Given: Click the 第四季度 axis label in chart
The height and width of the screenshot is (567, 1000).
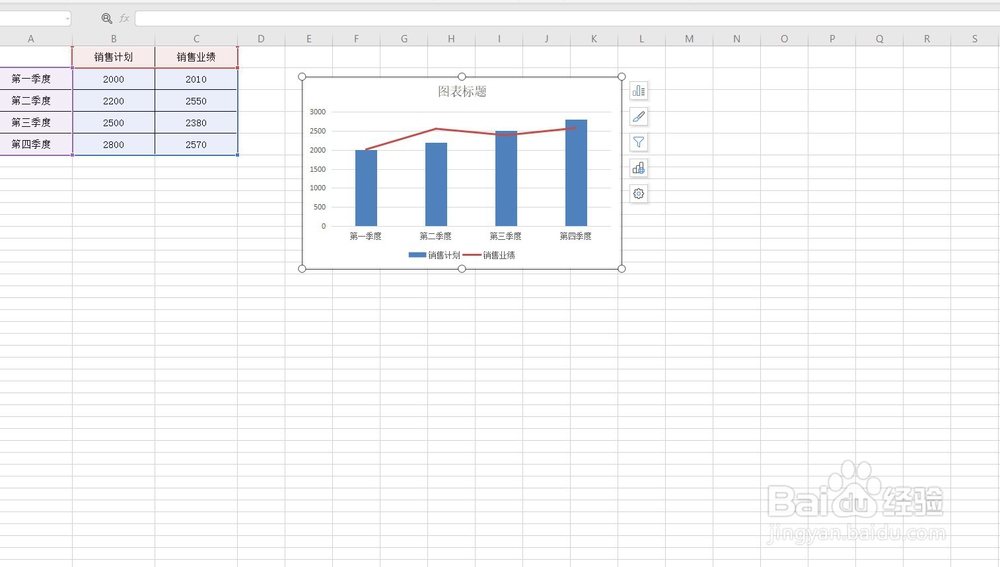Looking at the screenshot, I should point(575,236).
